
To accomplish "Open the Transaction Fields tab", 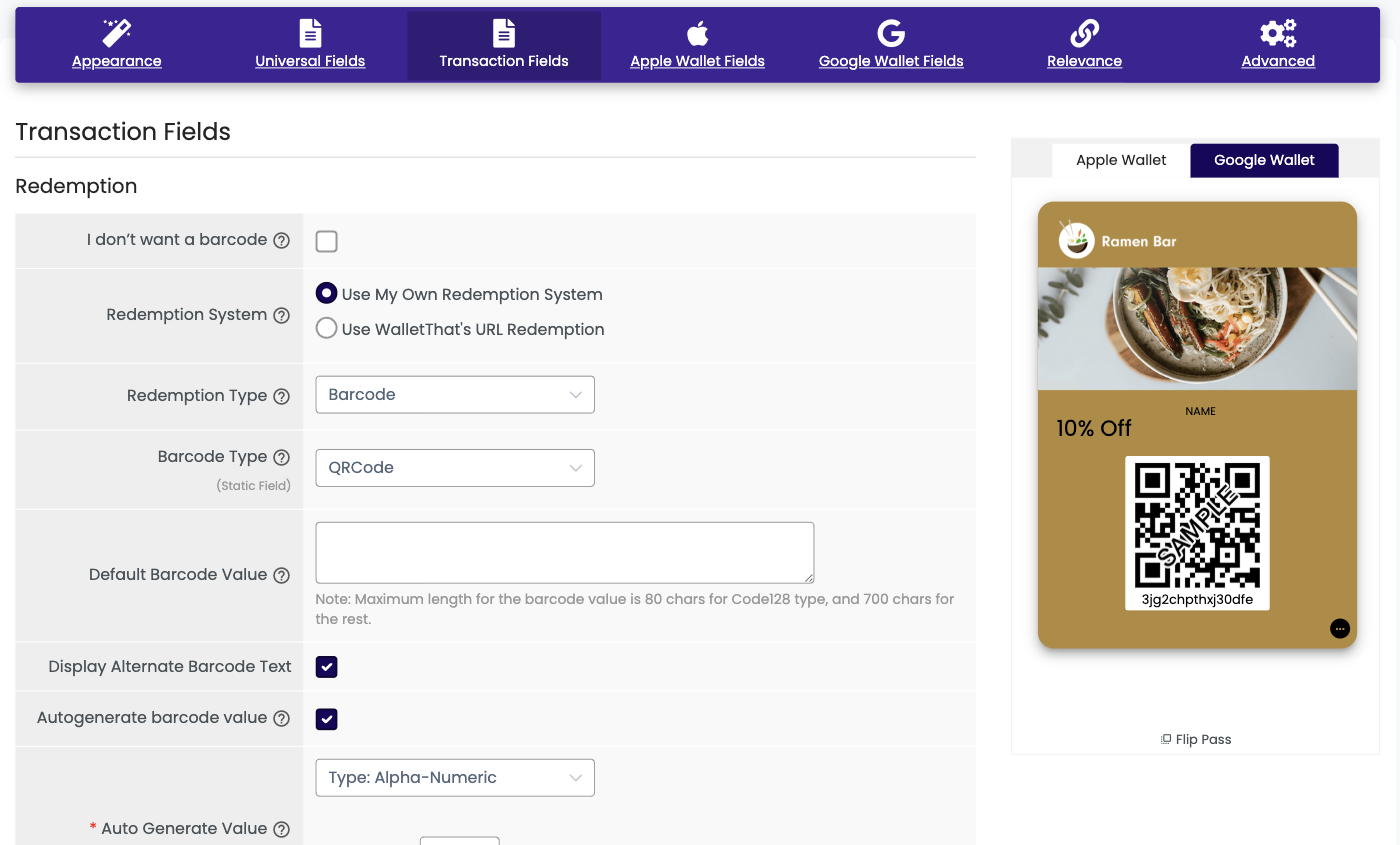I will click(504, 46).
